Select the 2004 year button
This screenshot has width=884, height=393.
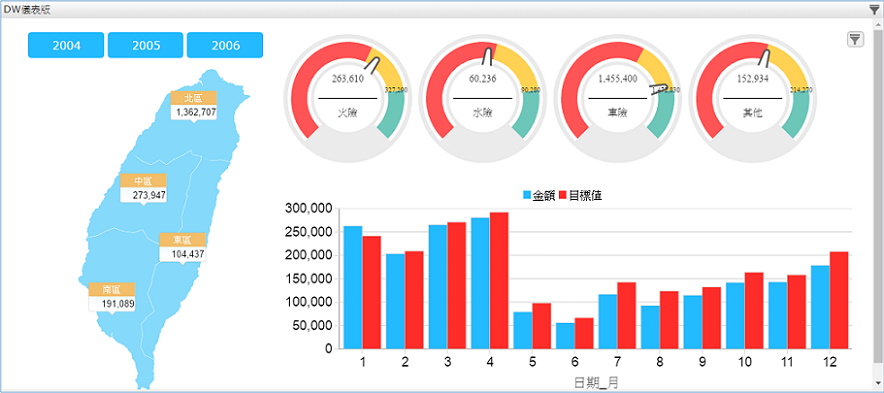66,45
